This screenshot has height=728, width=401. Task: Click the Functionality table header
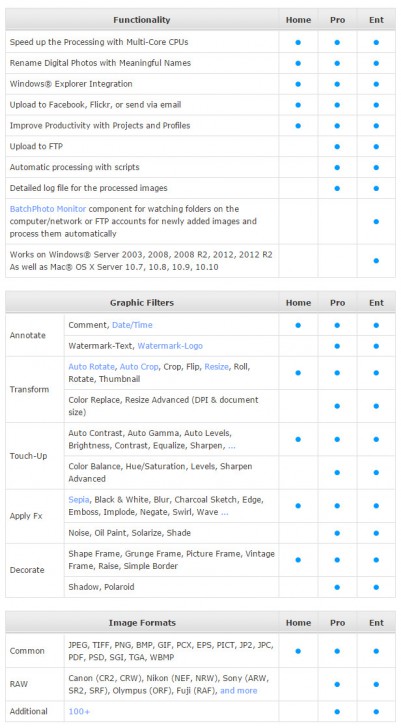[x=142, y=20]
